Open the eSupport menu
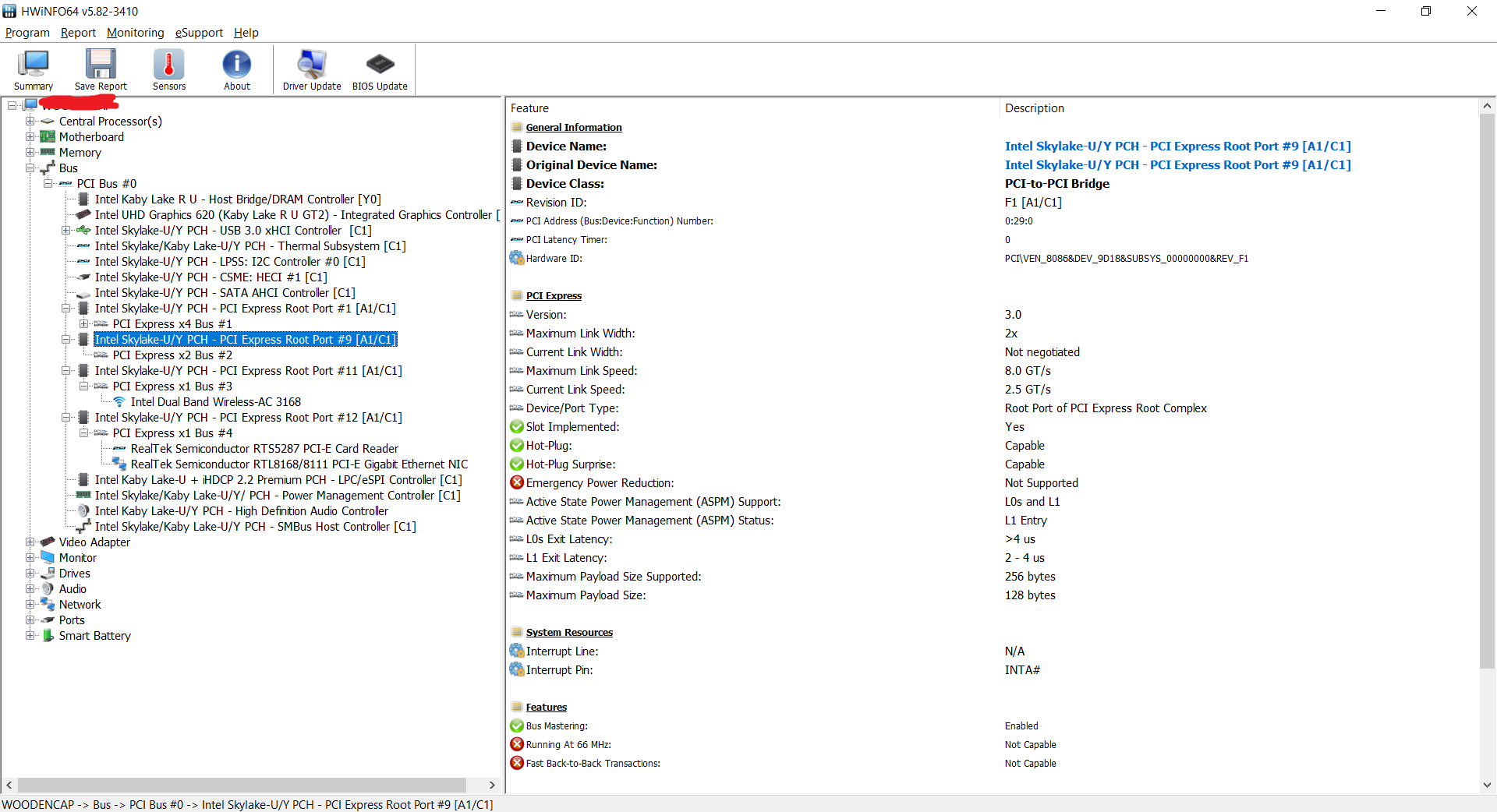Image resolution: width=1497 pixels, height=812 pixels. [199, 33]
